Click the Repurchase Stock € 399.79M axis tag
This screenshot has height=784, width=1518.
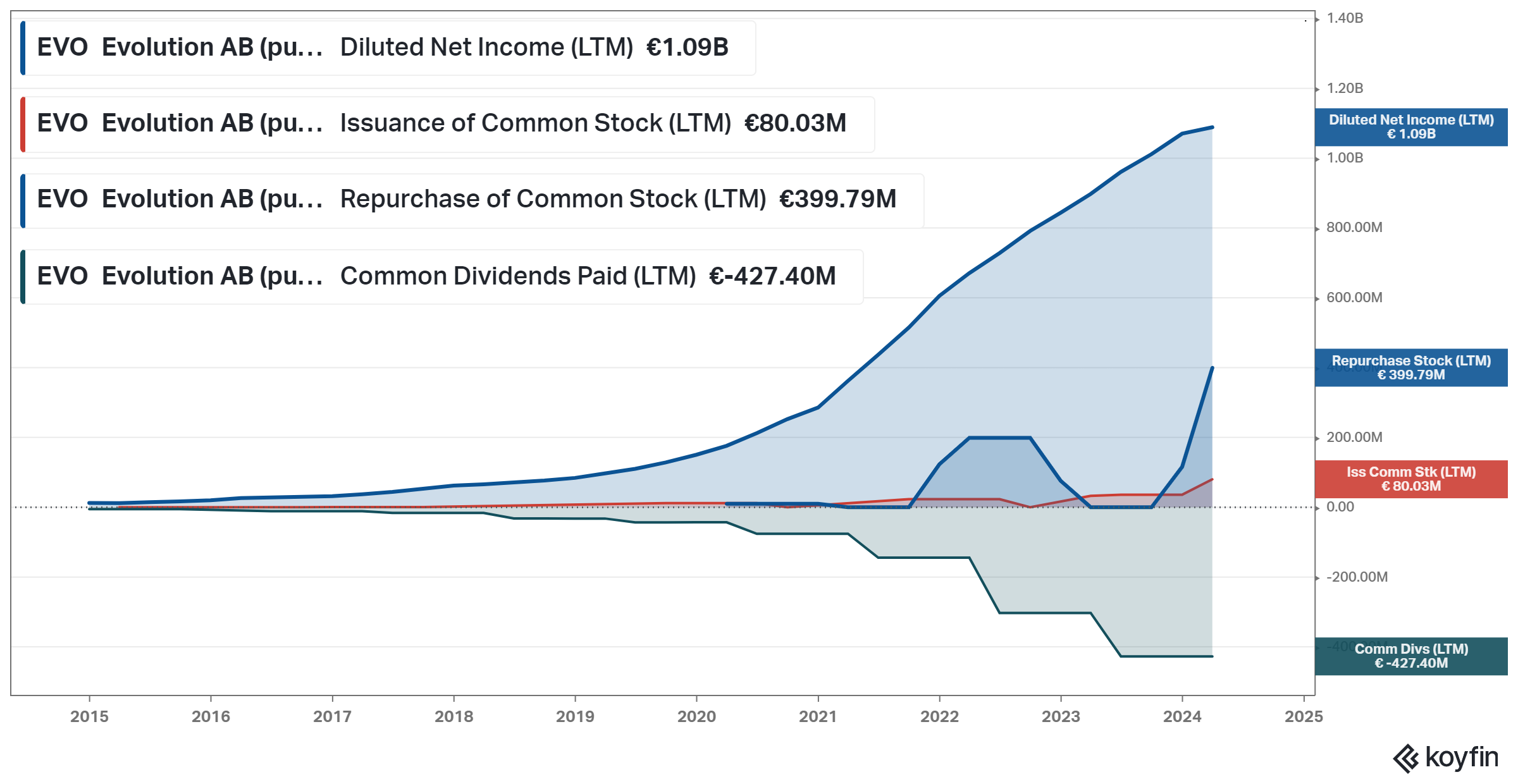(x=1411, y=367)
